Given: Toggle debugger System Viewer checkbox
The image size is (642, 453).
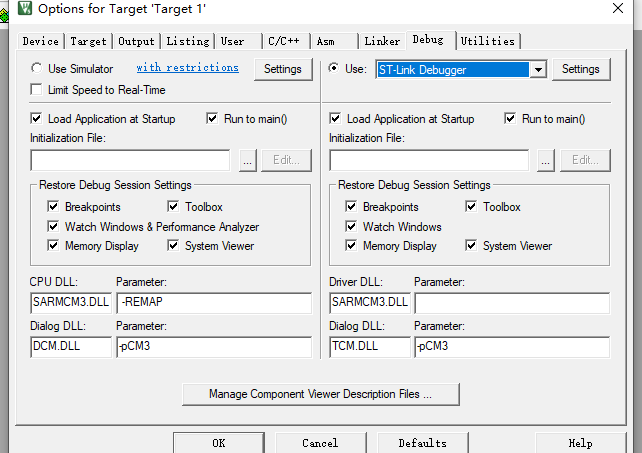Looking at the screenshot, I should pos(471,246).
